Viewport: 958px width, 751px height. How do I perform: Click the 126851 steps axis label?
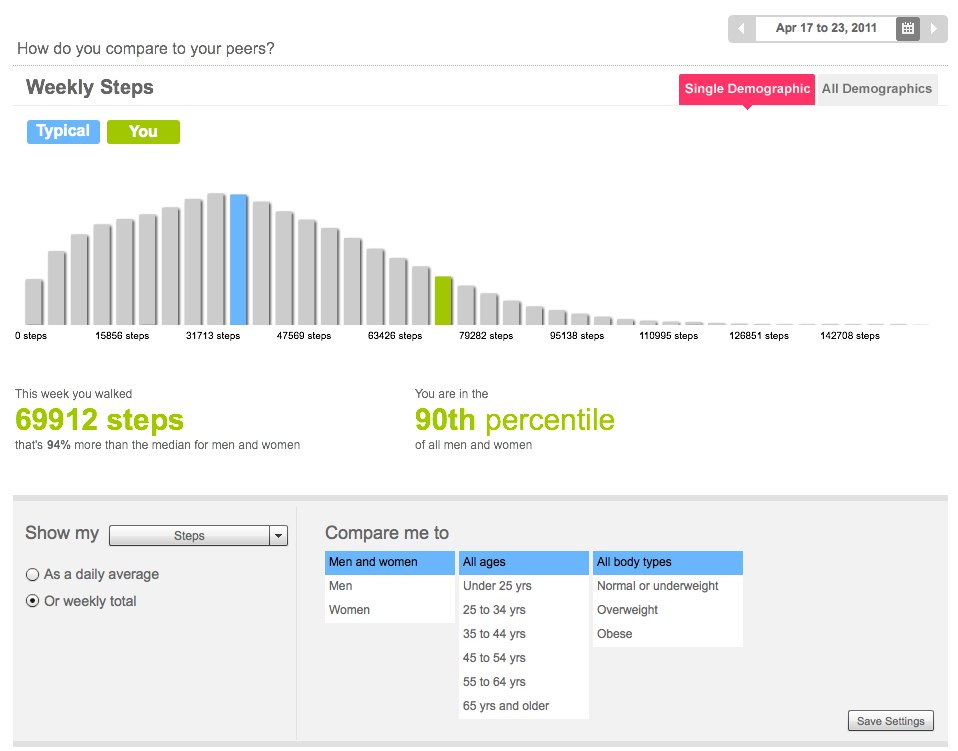759,335
